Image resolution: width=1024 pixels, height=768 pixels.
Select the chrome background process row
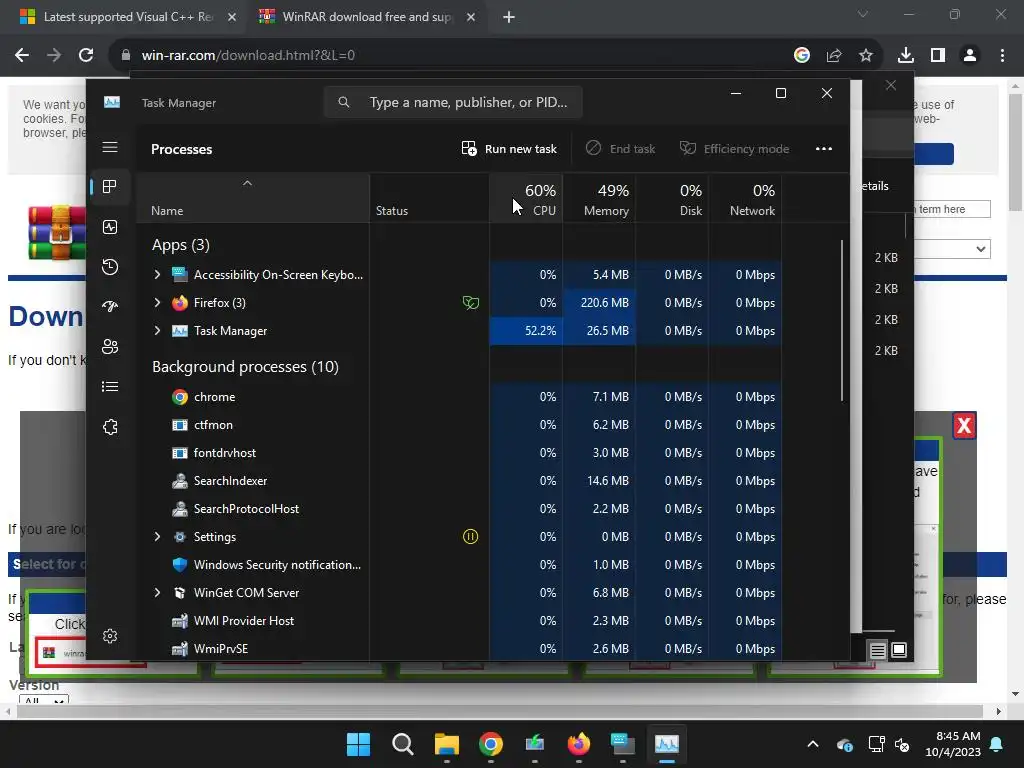pyautogui.click(x=459, y=396)
